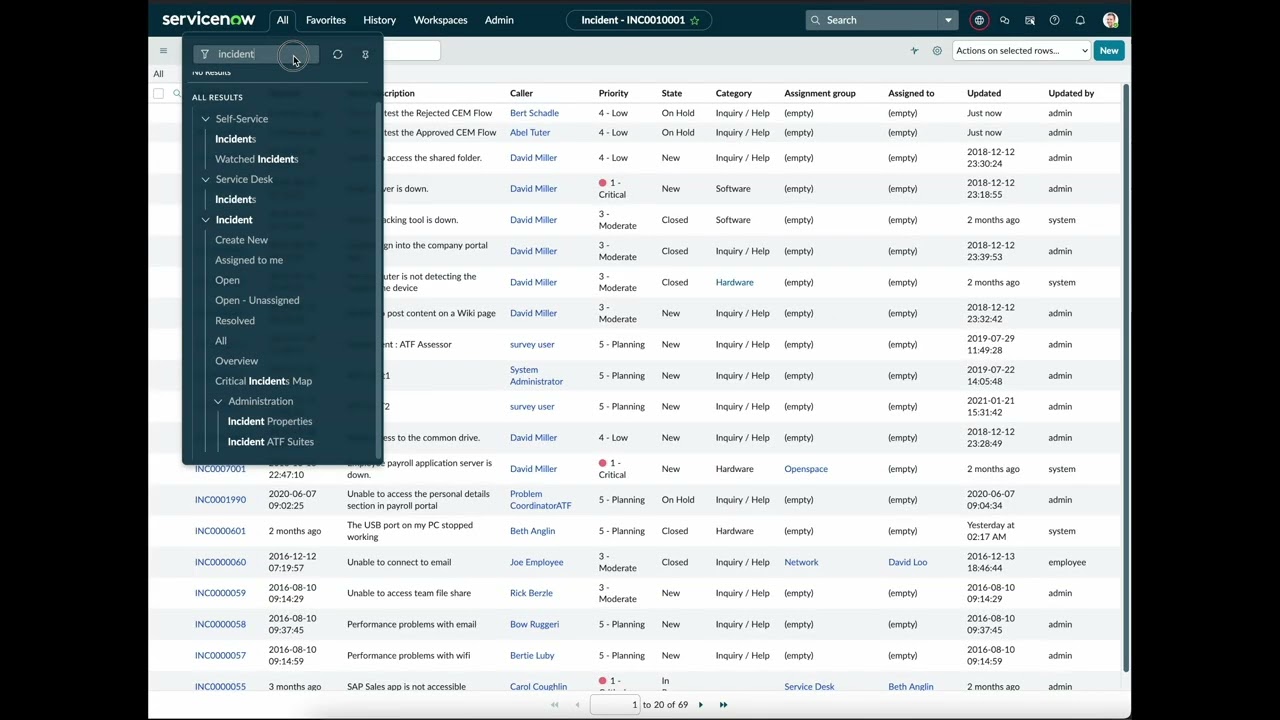Open Openspace assignment group link
This screenshot has height=720, width=1280.
[x=806, y=469]
